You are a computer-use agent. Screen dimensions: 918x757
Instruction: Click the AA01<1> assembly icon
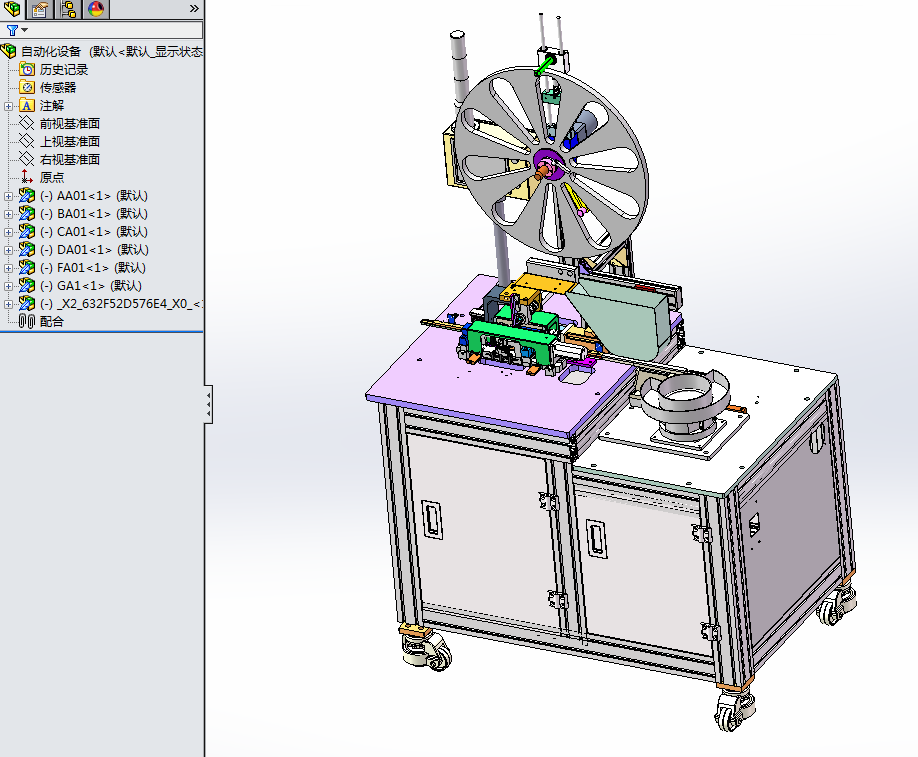[x=27, y=196]
